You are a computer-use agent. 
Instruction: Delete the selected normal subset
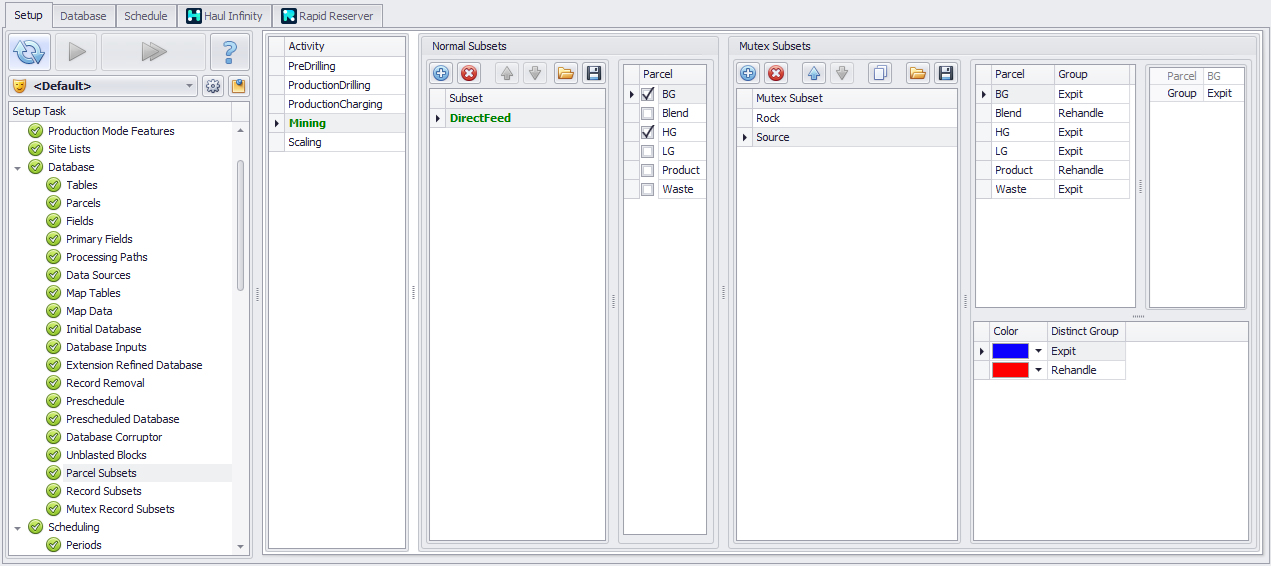(x=469, y=73)
